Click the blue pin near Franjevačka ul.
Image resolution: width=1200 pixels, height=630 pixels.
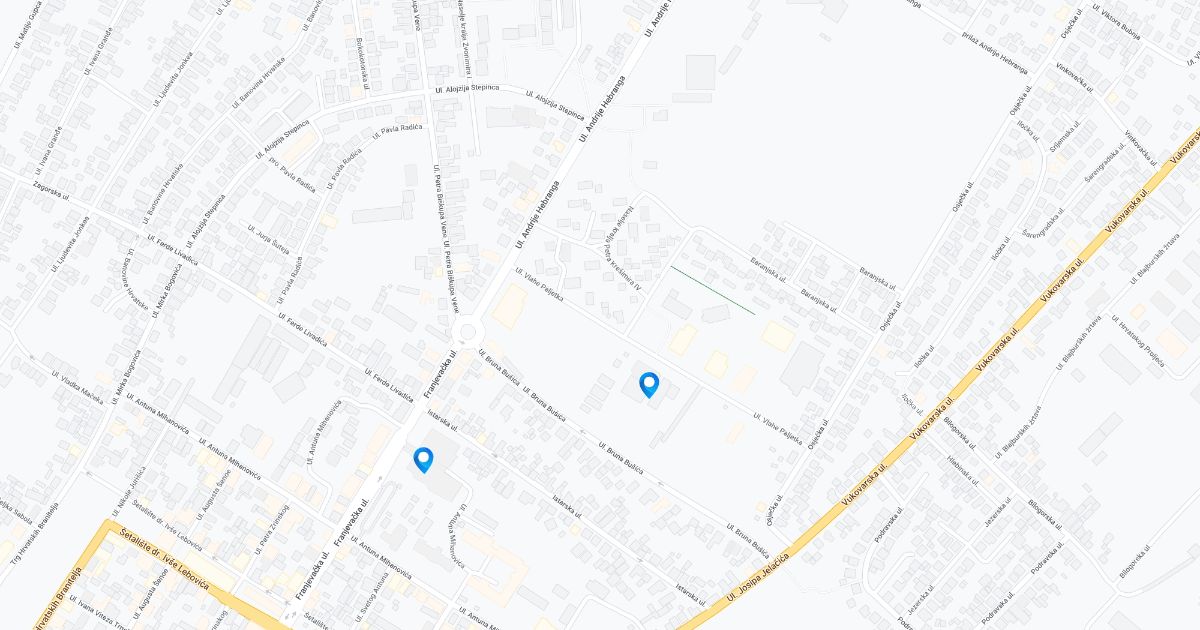[x=424, y=460]
